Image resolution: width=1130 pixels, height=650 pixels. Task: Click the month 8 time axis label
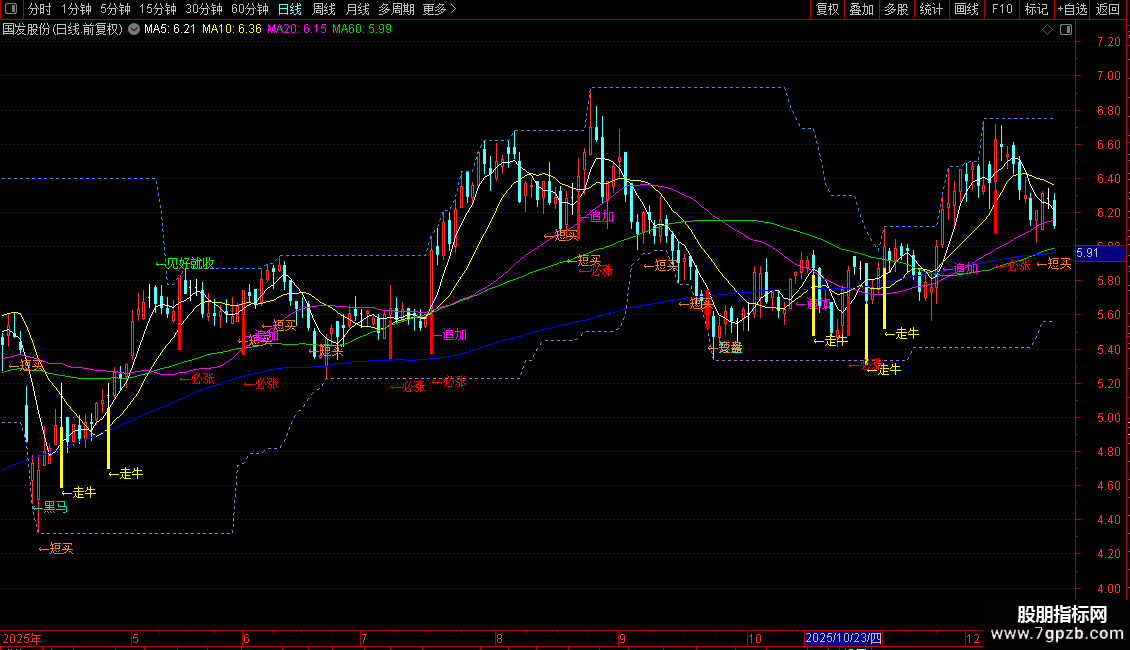499,638
